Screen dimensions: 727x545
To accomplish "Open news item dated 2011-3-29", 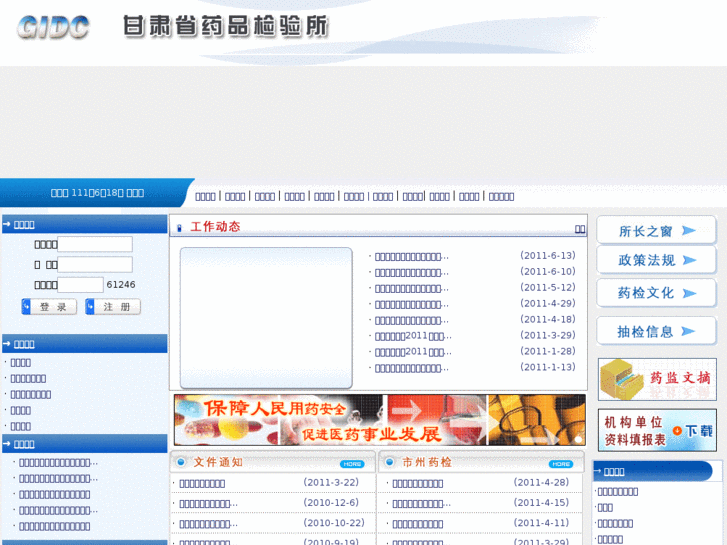I will tap(413, 336).
